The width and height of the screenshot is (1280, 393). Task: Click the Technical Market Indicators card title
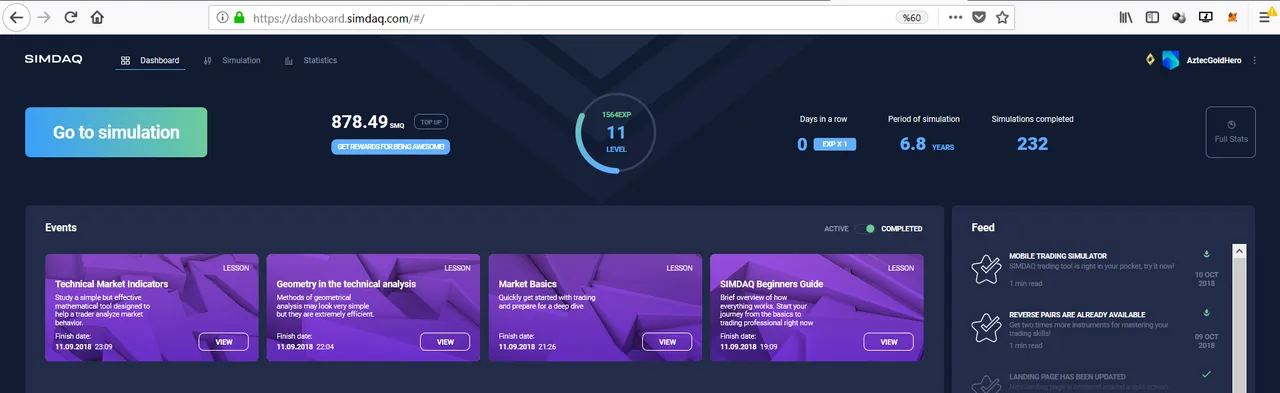tap(112, 284)
